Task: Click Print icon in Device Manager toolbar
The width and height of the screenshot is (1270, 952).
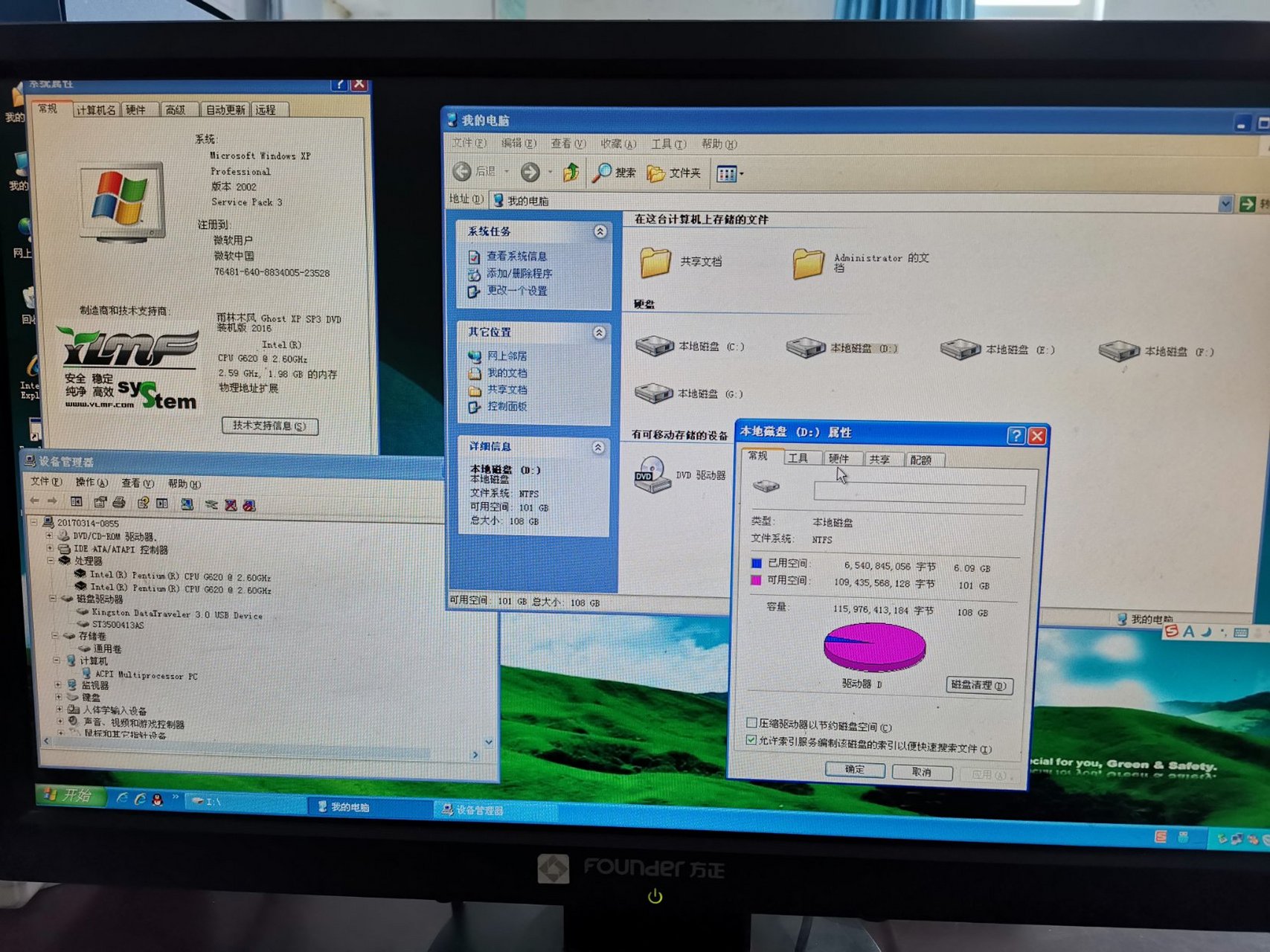Action: click(119, 503)
